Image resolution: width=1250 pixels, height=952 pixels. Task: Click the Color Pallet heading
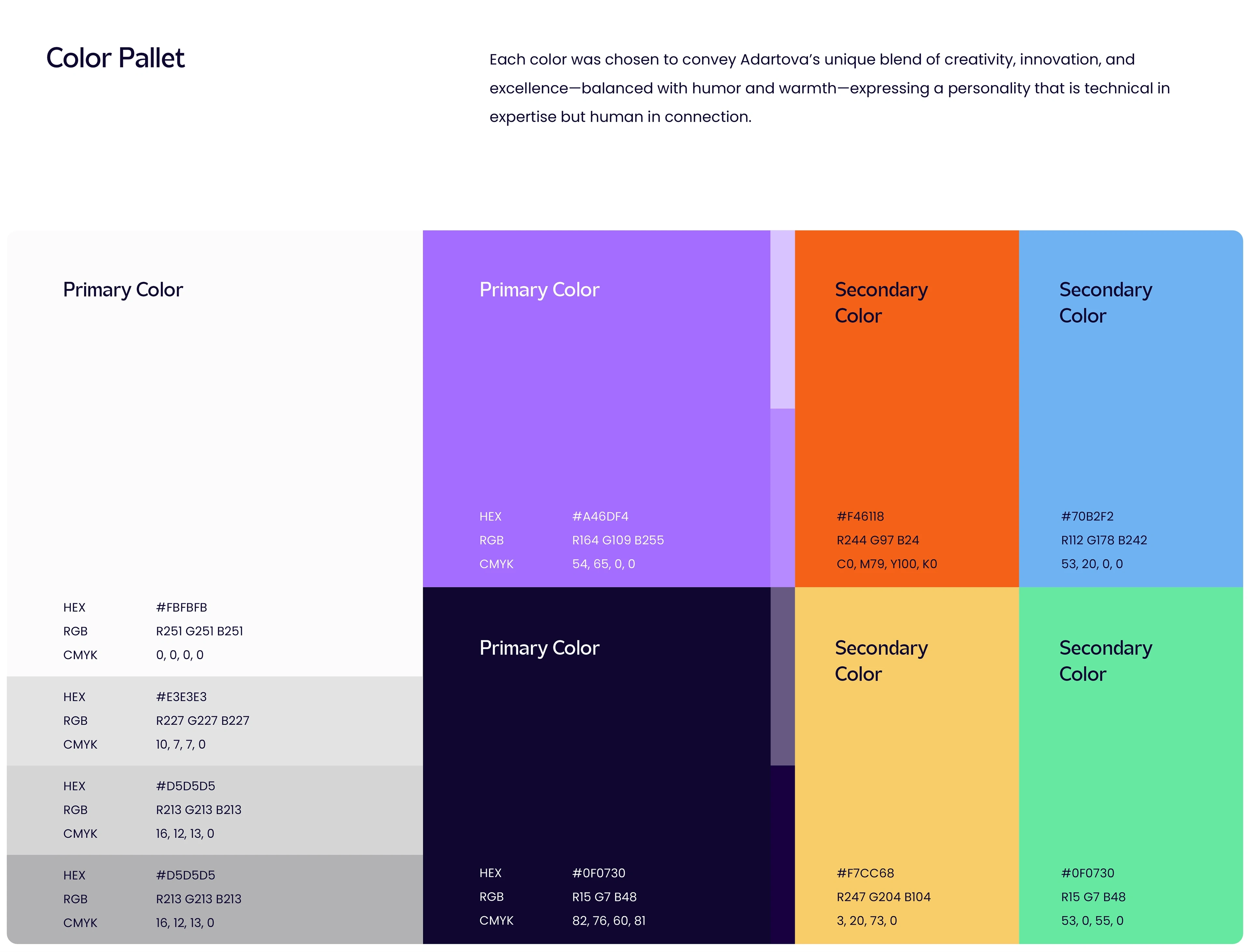115,58
